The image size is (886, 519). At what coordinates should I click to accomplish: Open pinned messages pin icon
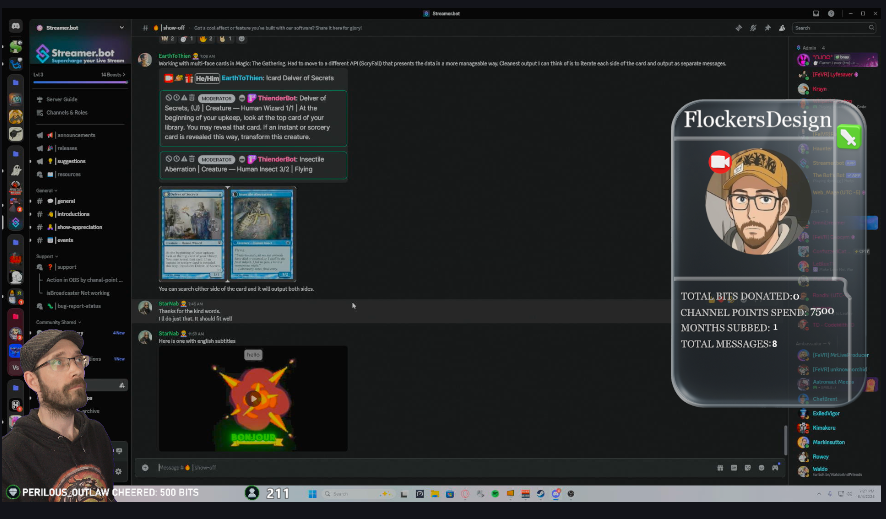(x=767, y=28)
